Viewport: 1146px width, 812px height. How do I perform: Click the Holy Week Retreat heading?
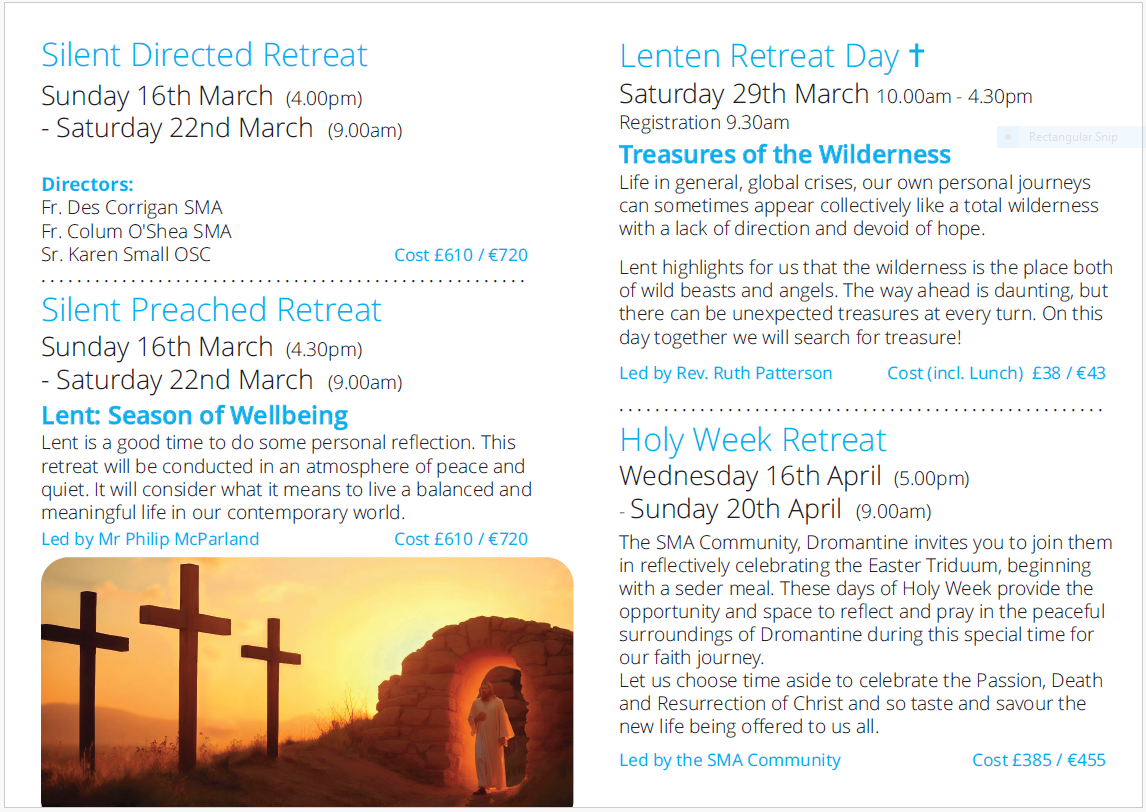753,440
